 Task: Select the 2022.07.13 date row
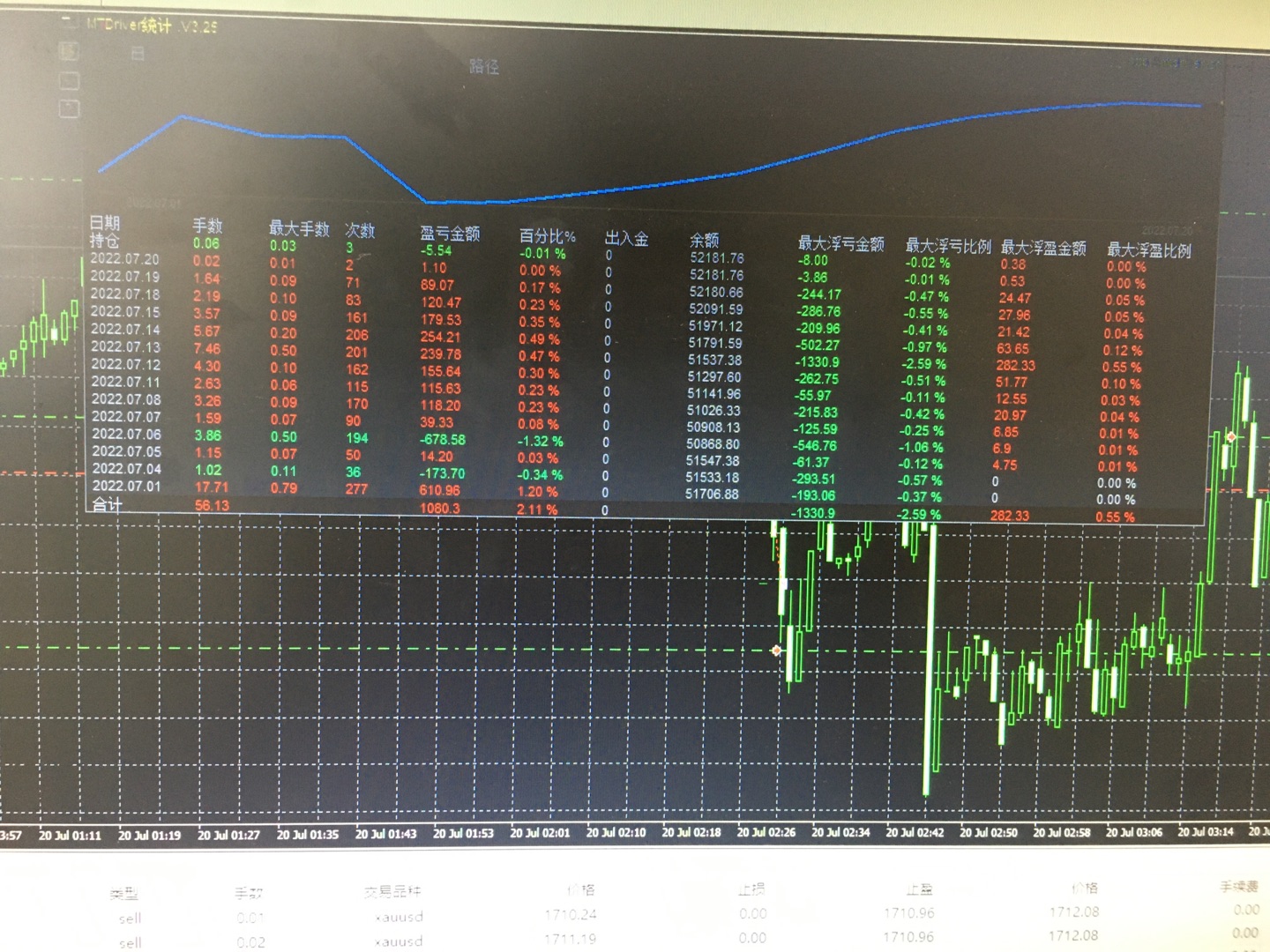(x=125, y=346)
